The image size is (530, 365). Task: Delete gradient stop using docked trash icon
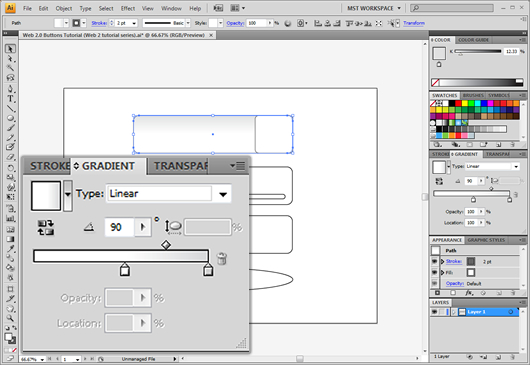click(515, 194)
